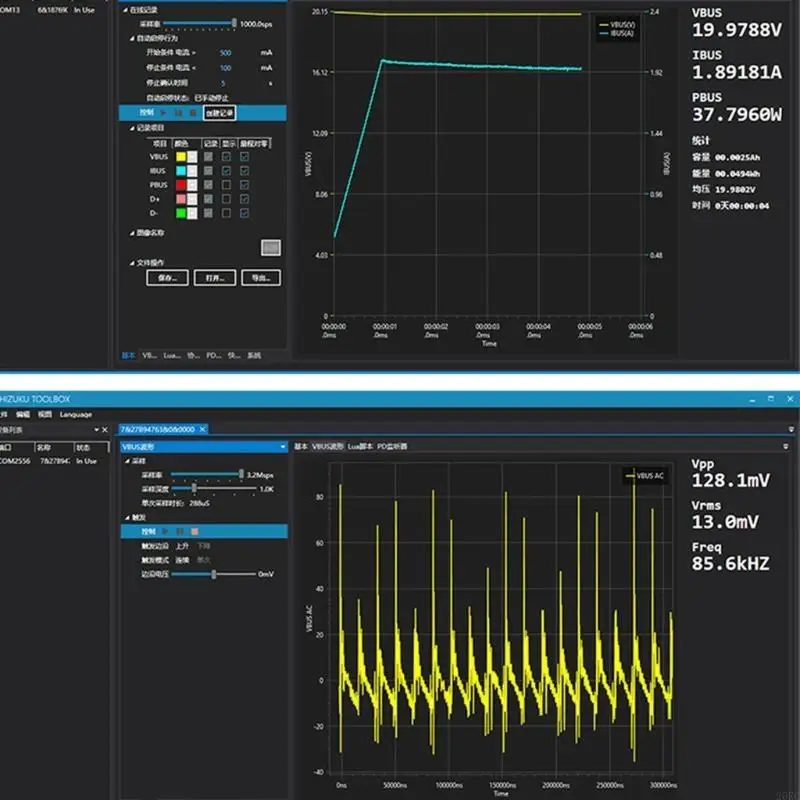Click the Save (保存) button
Image resolution: width=800 pixels, height=800 pixels.
point(168,278)
